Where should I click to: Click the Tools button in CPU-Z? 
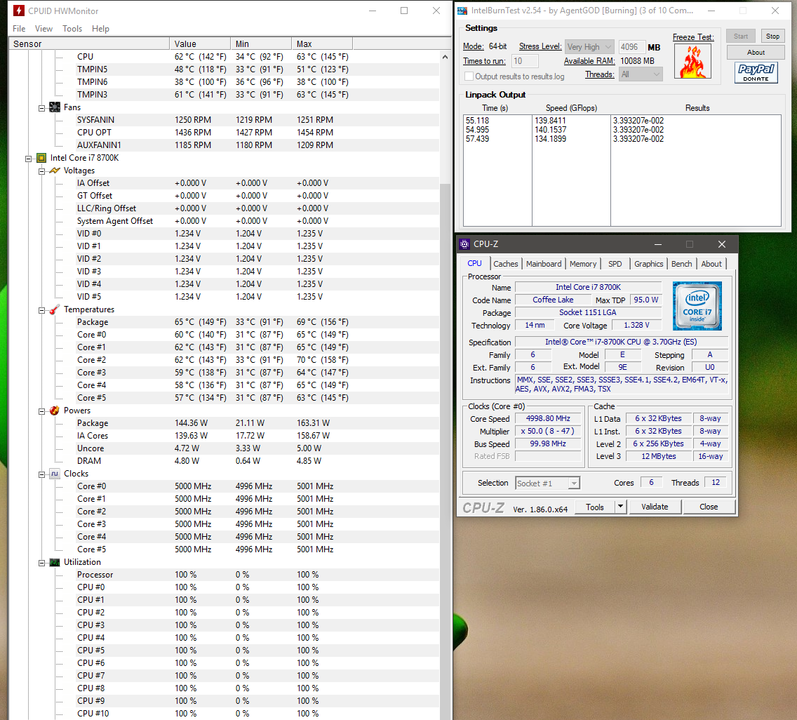594,507
